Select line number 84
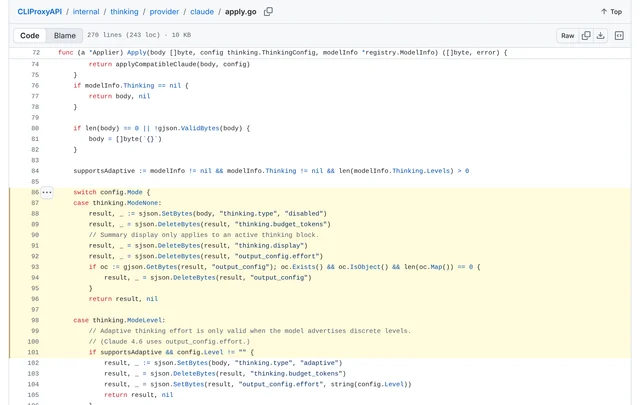This screenshot has width=640, height=405. pos(35,171)
